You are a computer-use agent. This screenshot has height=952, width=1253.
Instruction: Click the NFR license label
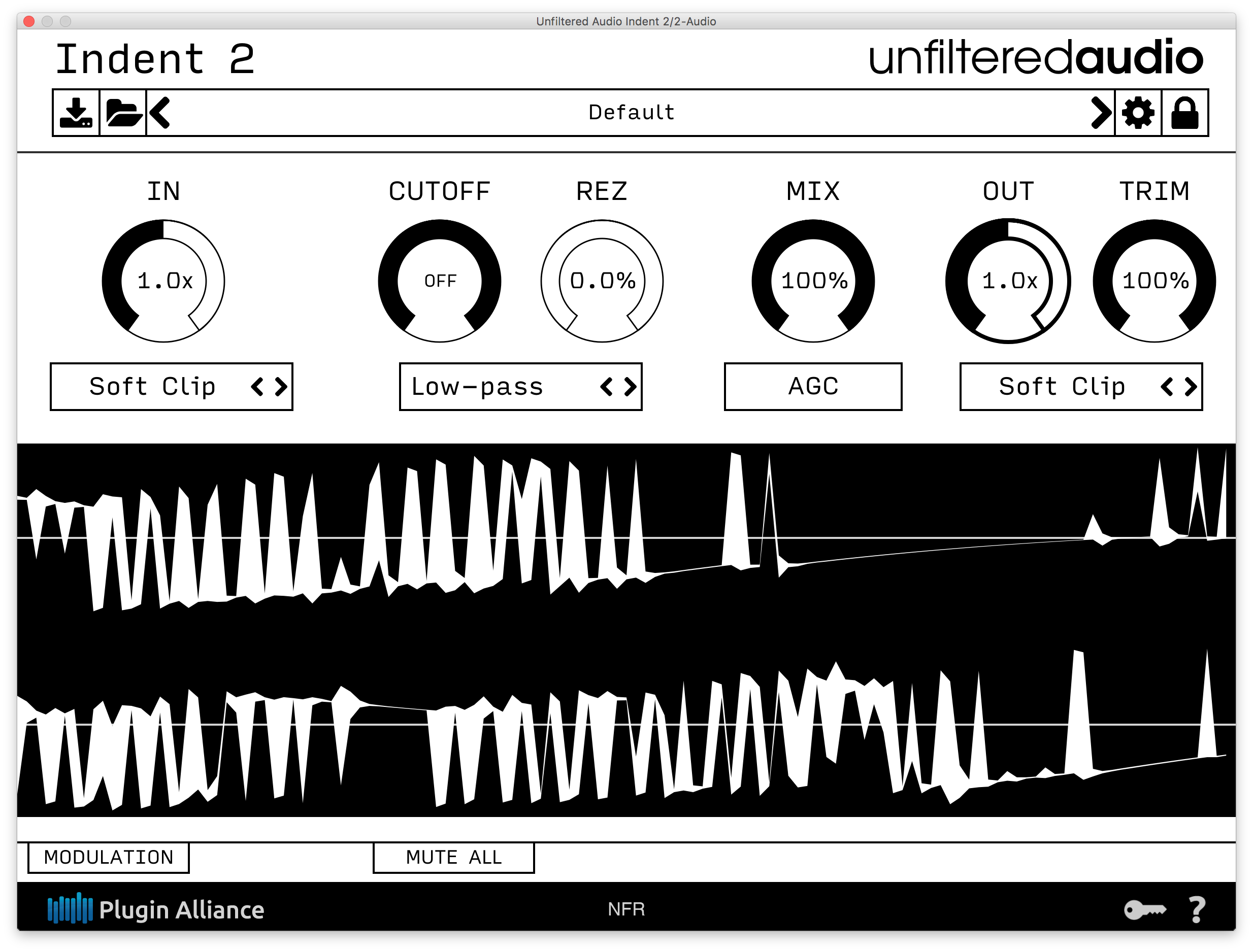626,909
